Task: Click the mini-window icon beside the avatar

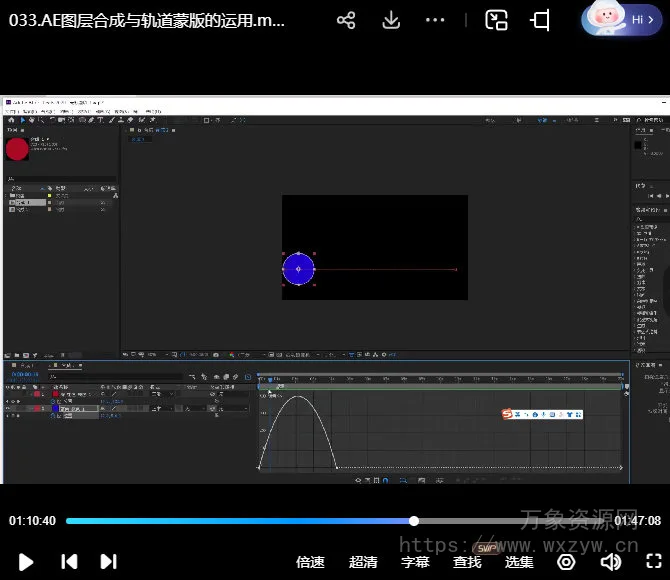Action: click(541, 20)
